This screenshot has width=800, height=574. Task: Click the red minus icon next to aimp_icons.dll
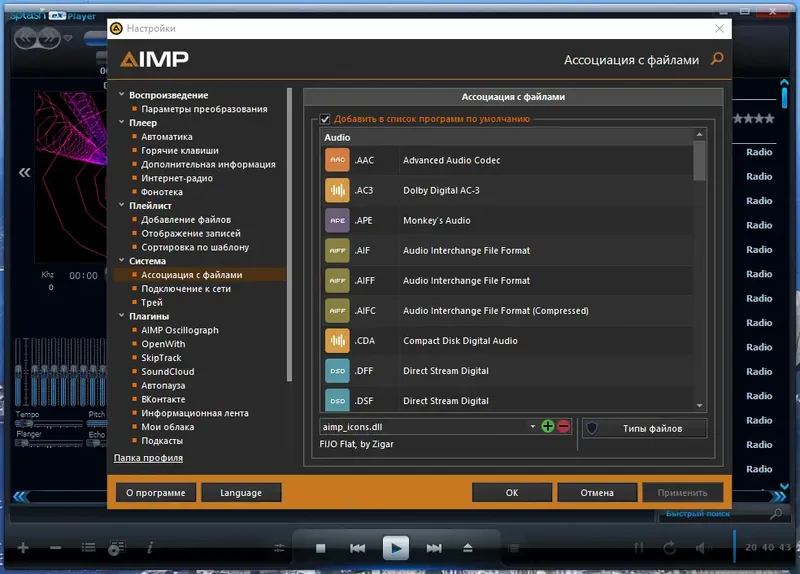(x=563, y=427)
